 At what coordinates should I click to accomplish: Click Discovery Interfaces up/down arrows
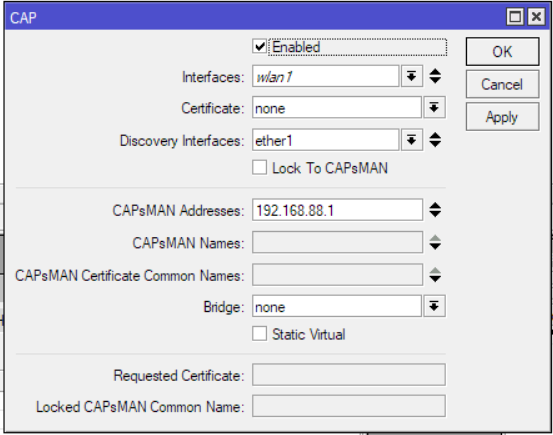click(435, 140)
